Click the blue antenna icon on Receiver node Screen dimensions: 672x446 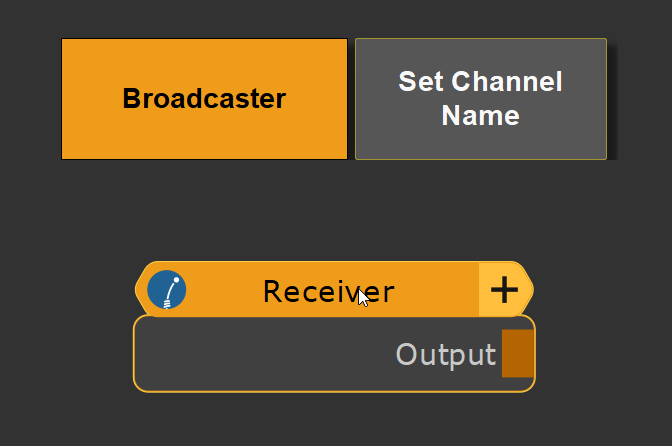pos(166,291)
